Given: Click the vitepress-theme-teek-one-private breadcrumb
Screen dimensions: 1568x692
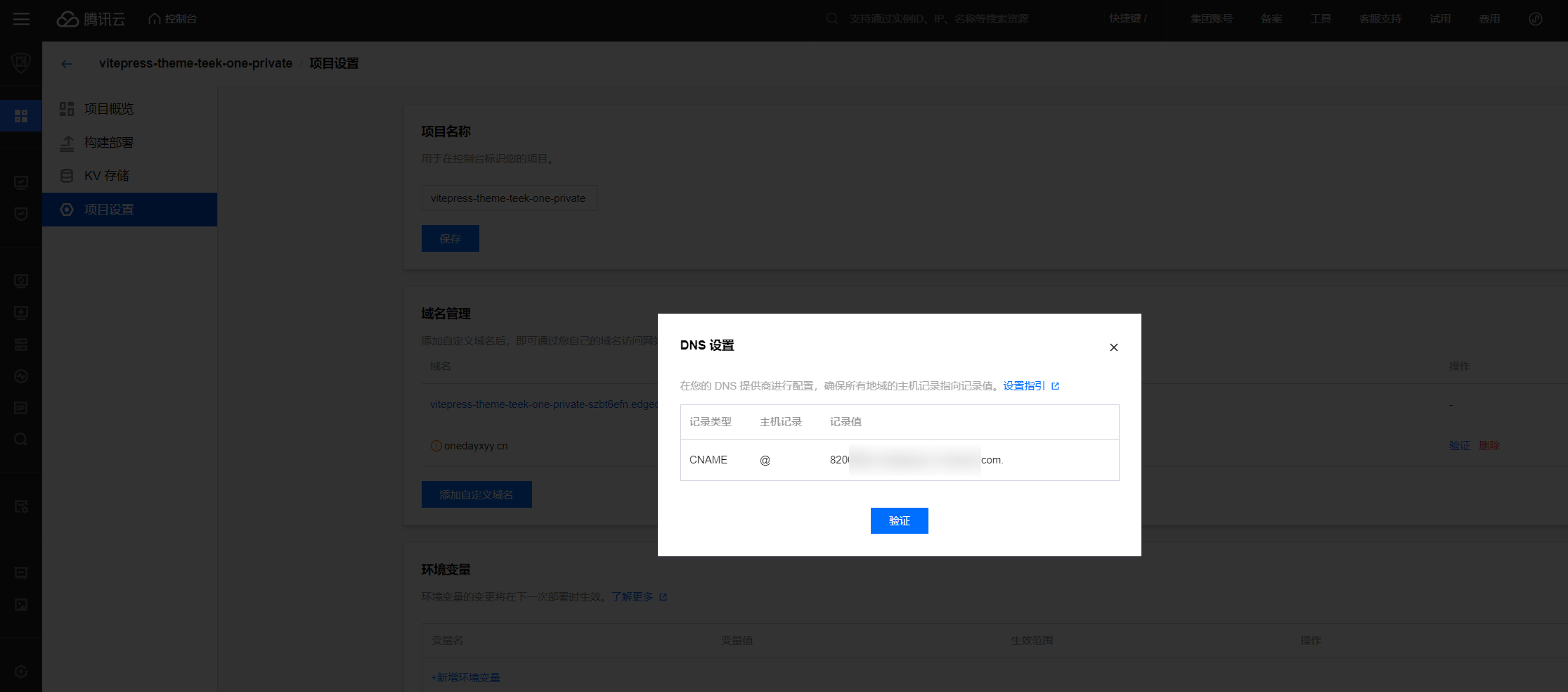Looking at the screenshot, I should 195,63.
